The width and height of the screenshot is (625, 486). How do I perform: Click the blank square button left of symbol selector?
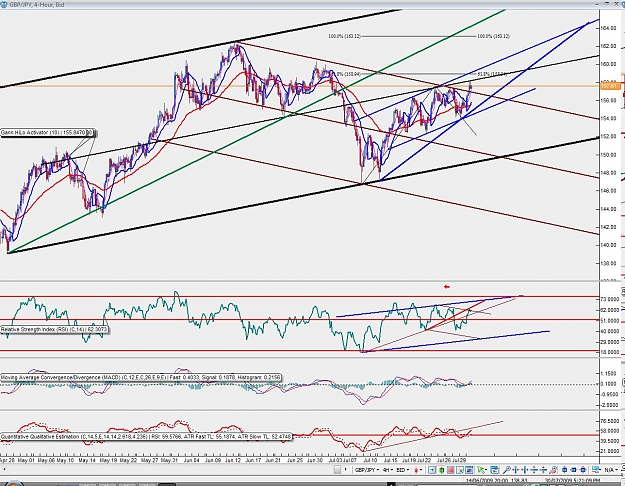[x=337, y=470]
